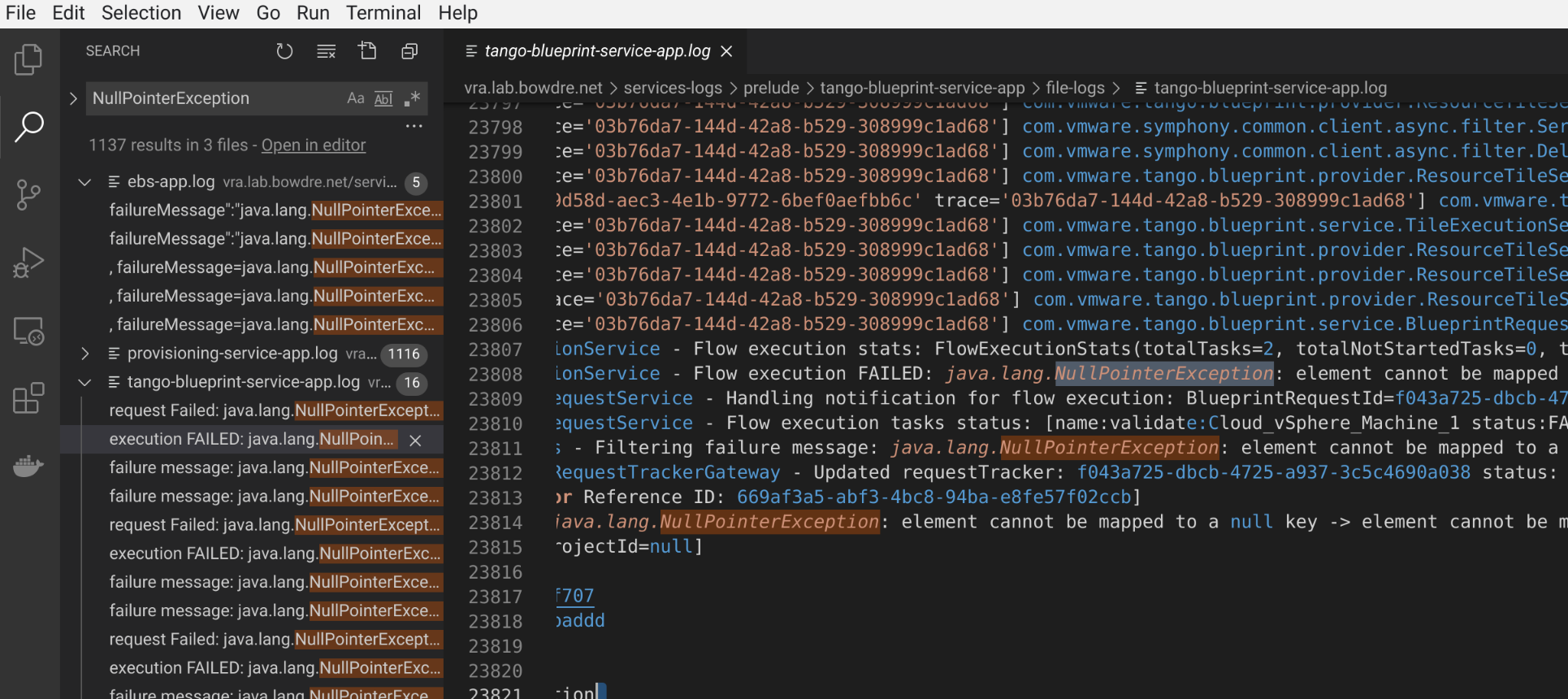Open the Run and Debug view
This screenshot has width=1568, height=699.
(x=29, y=263)
